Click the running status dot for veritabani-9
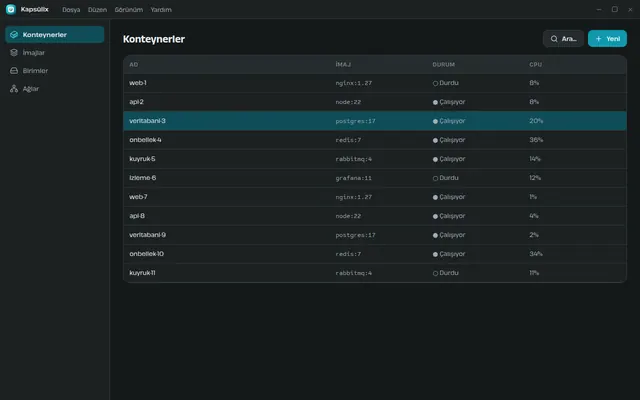Viewport: 640px width, 400px height. [x=435, y=235]
